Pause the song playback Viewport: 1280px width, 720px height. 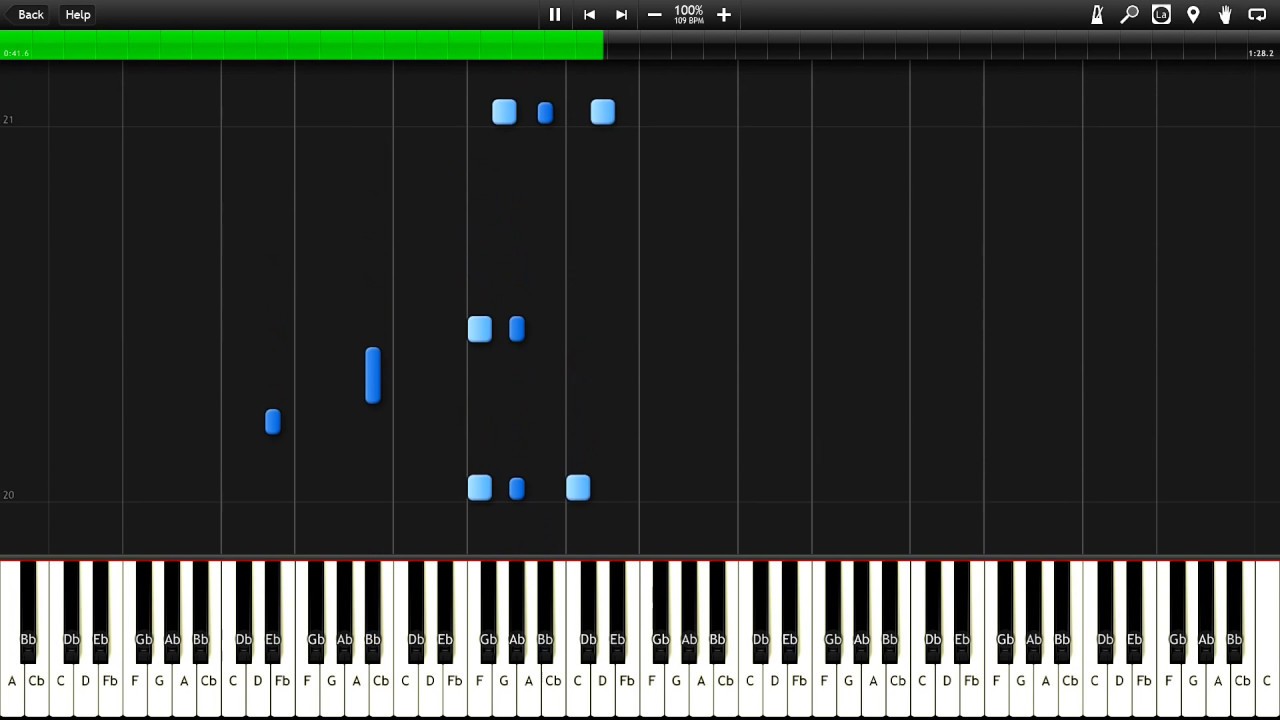555,14
